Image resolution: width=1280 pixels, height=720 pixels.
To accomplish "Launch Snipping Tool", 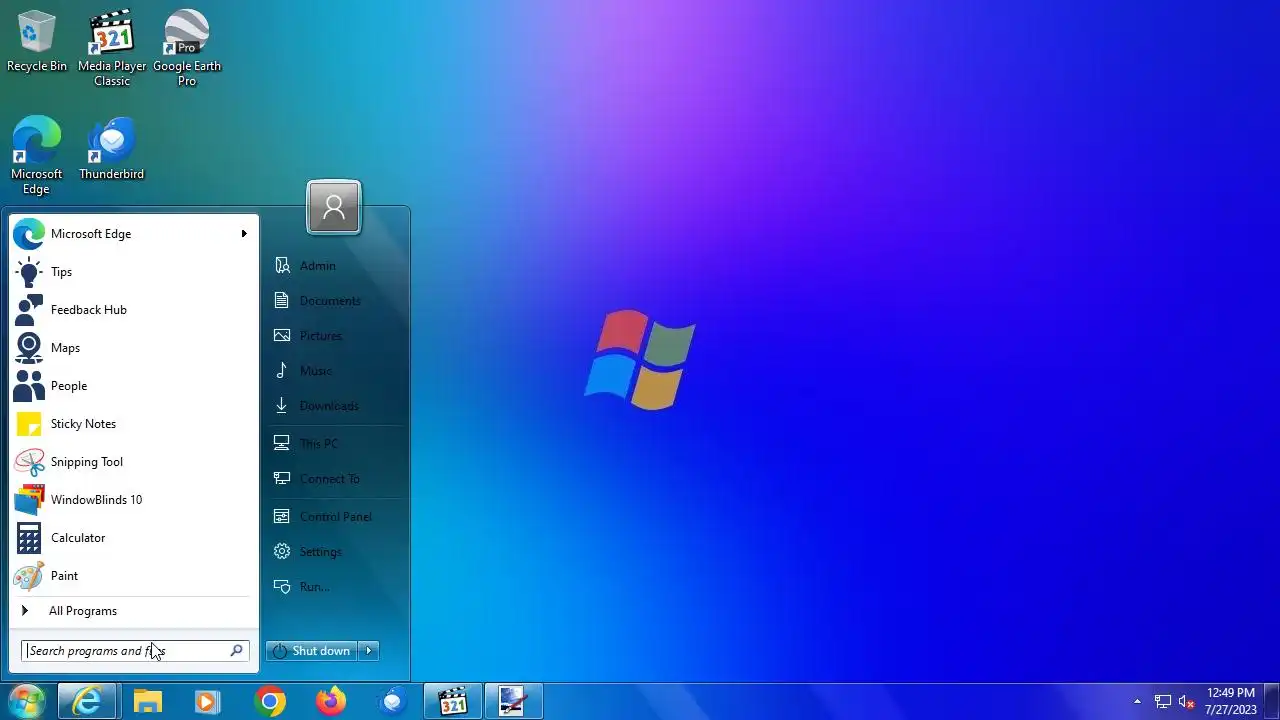I will pos(133,462).
